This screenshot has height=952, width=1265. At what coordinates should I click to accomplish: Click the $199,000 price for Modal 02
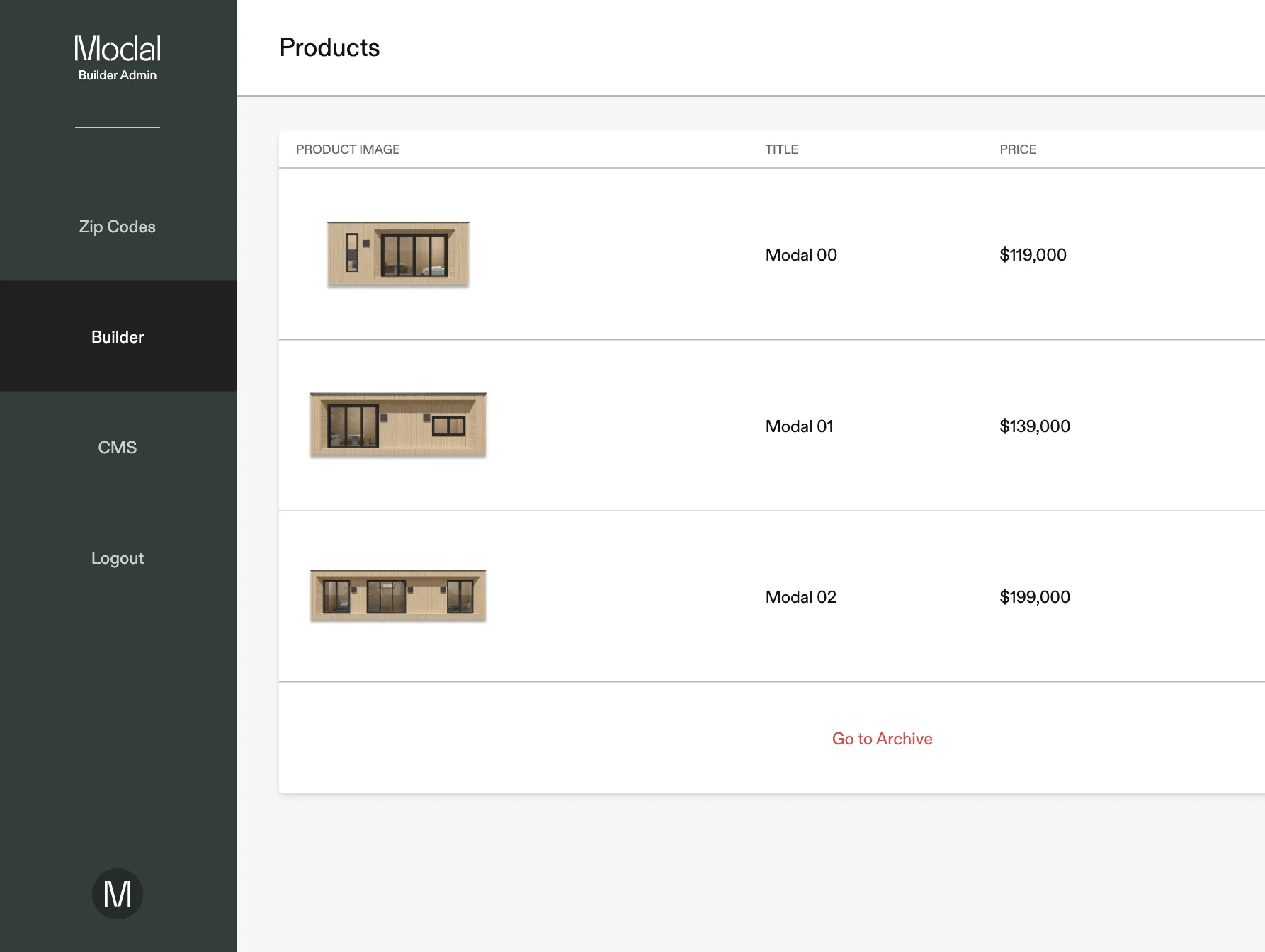(x=1035, y=596)
